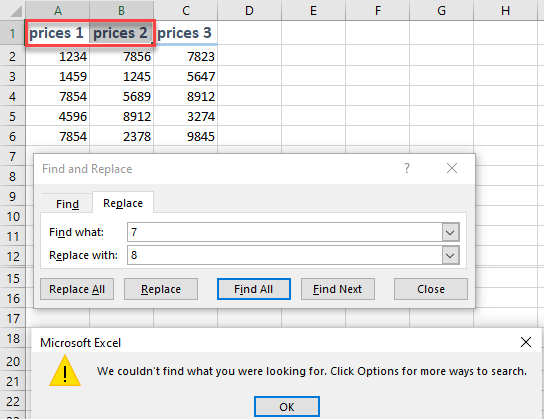Click the 'prices 2' header cell

(121, 33)
